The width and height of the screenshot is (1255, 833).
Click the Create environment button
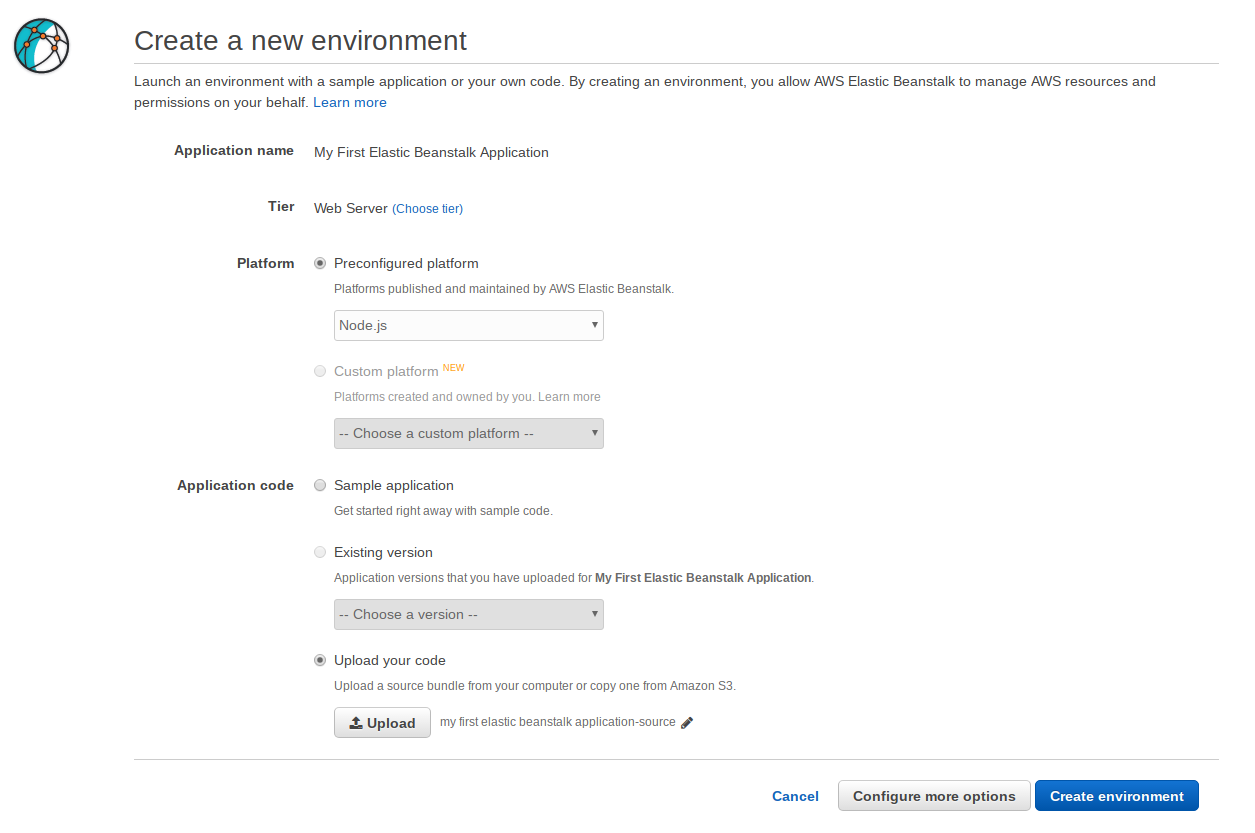(1117, 796)
